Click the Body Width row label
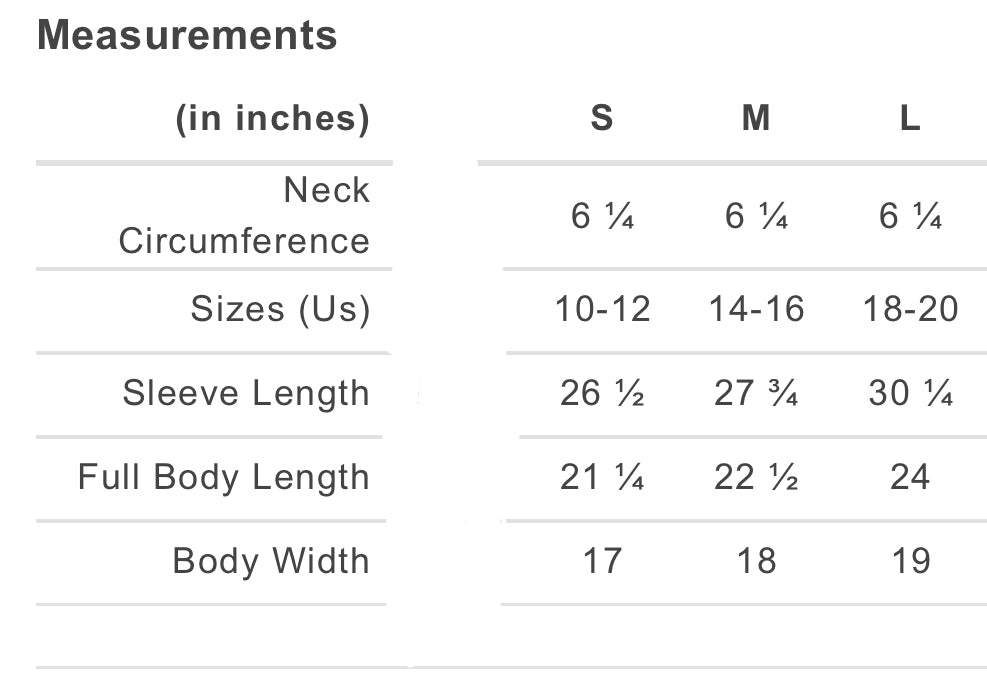987x697 pixels. (271, 561)
